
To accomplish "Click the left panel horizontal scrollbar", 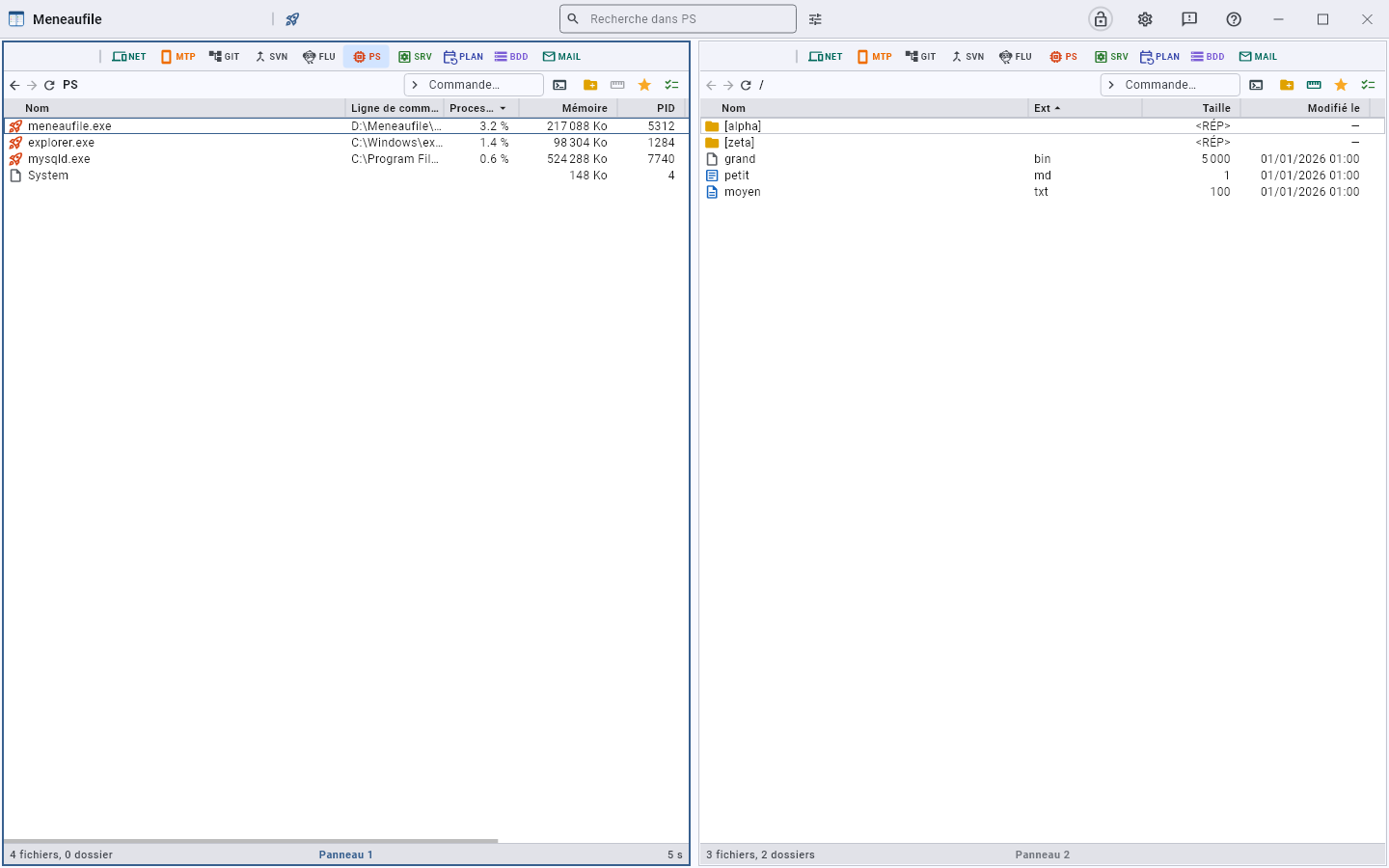I will point(251,841).
